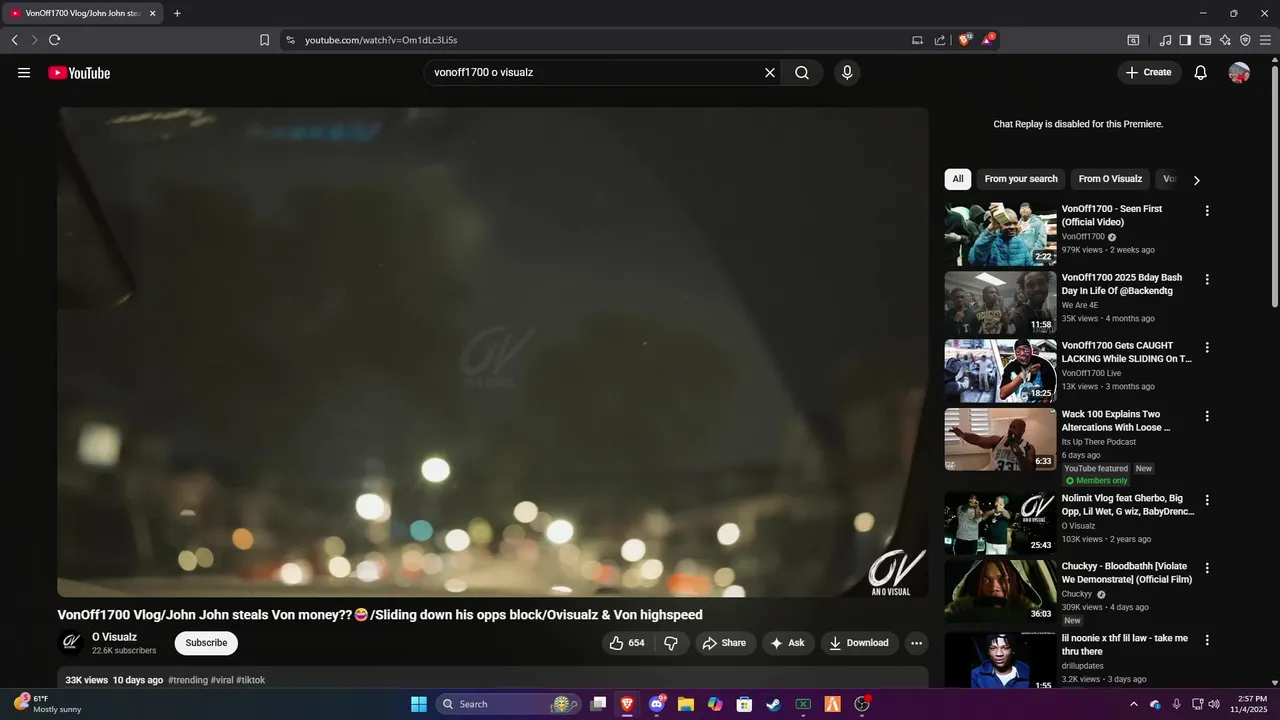This screenshot has height=720, width=1280.
Task: Share this video
Action: (723, 643)
